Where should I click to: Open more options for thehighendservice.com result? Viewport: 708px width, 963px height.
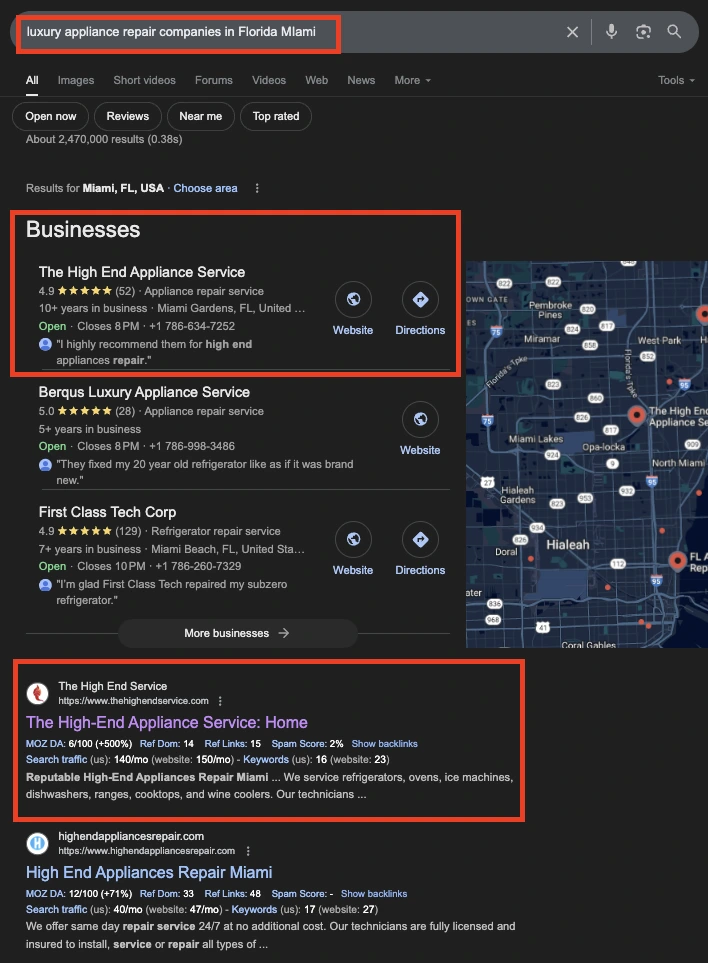point(220,701)
